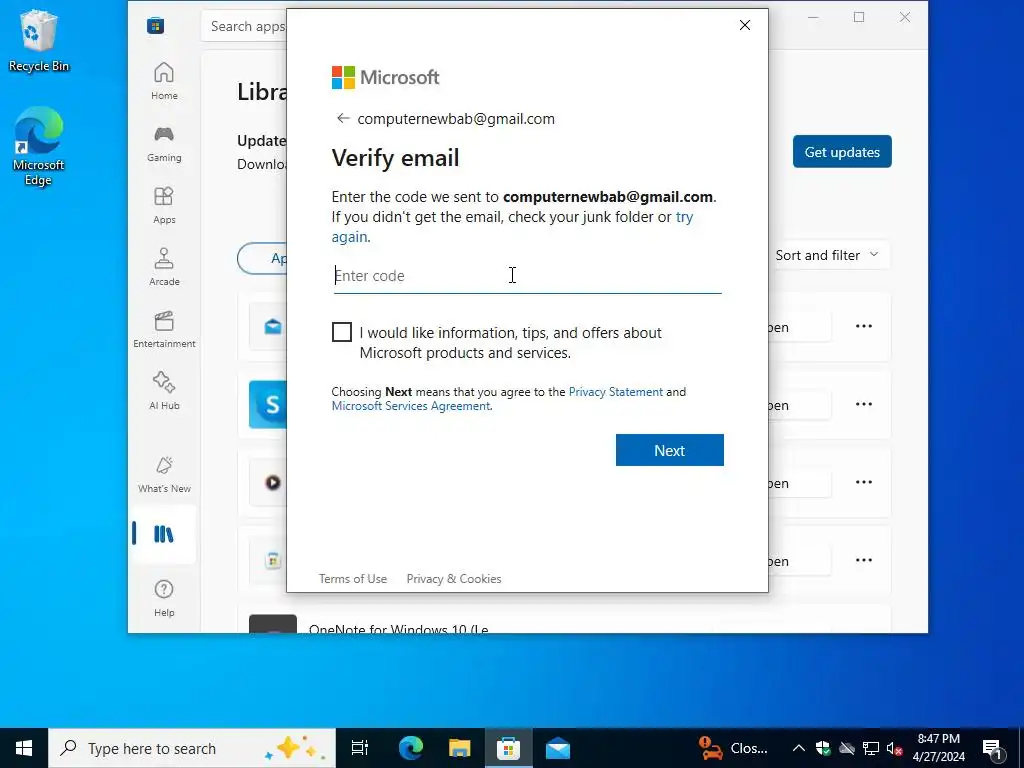Open Mail app from taskbar

point(558,748)
